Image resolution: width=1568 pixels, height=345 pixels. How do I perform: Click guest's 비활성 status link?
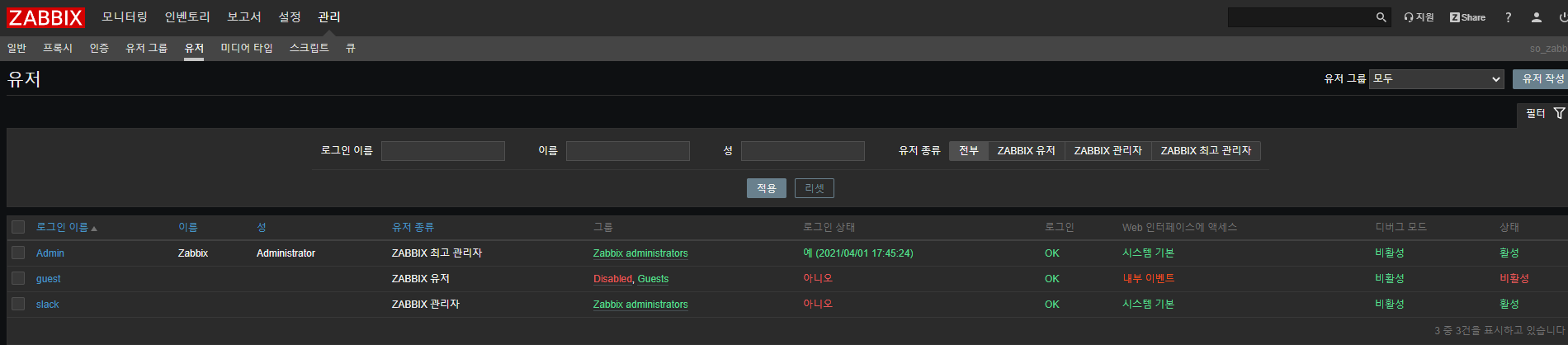point(1514,279)
